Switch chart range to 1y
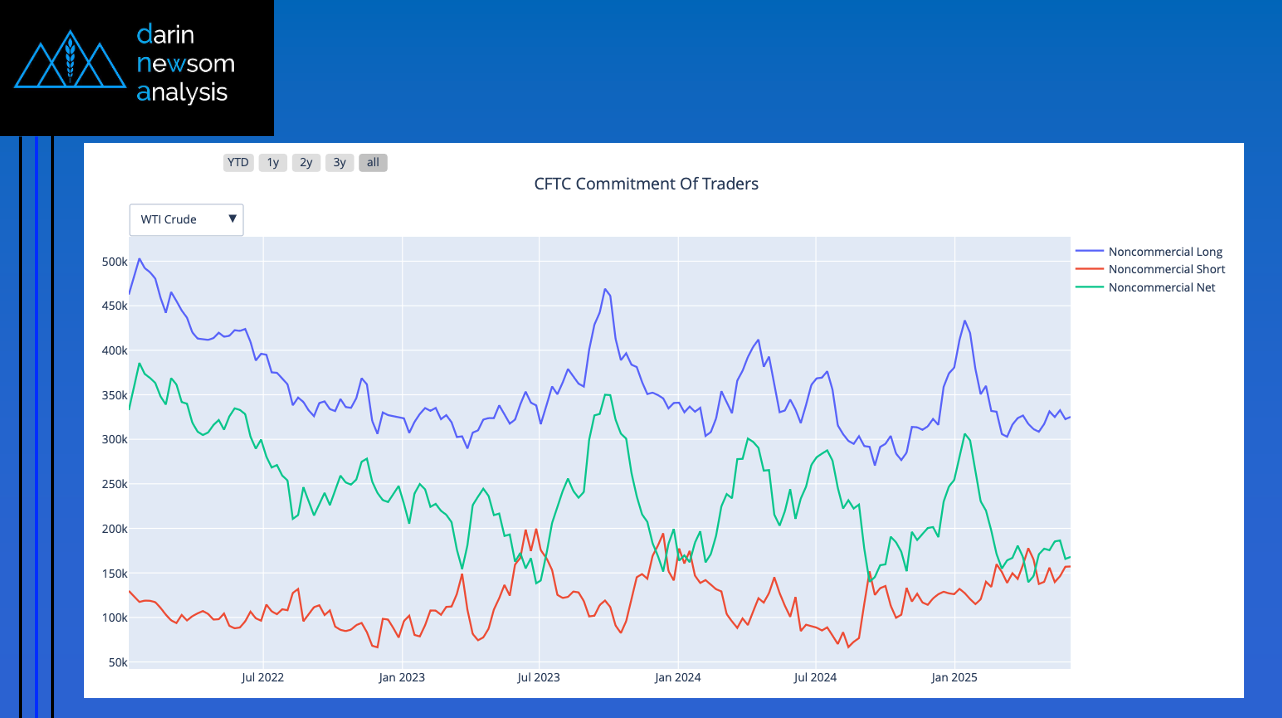The height and width of the screenshot is (718, 1282). click(x=273, y=163)
